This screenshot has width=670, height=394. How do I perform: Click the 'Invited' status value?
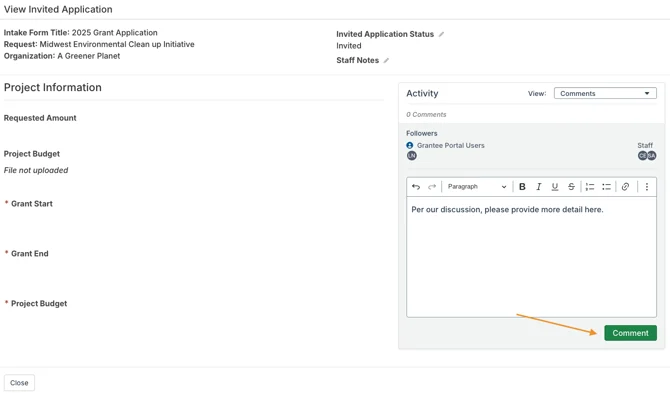[x=349, y=46]
